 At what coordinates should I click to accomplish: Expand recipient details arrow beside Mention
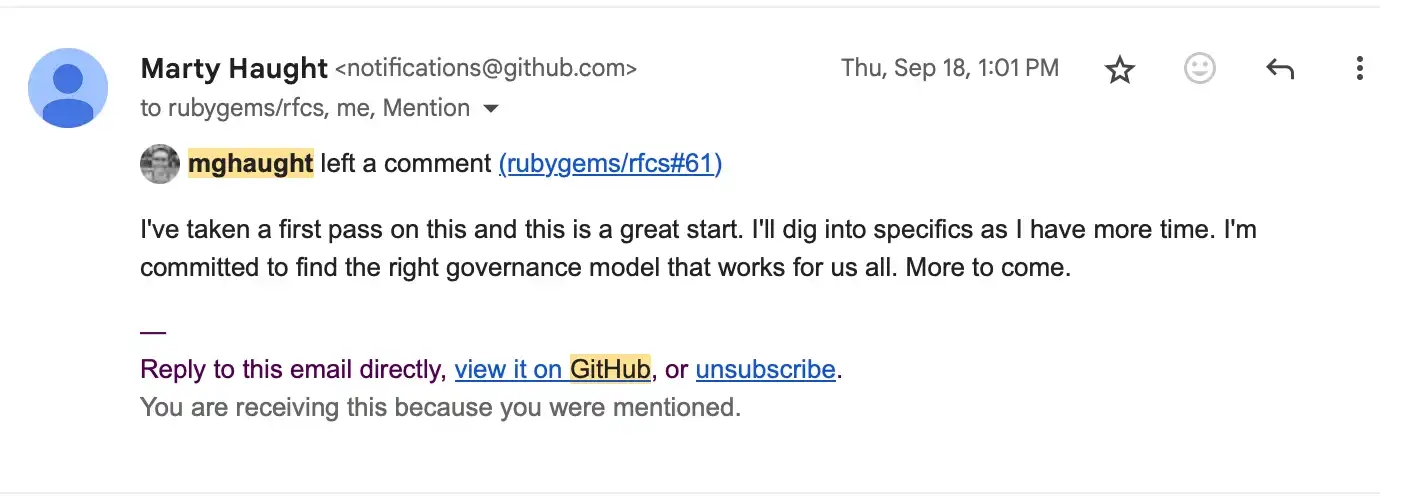[x=491, y=108]
